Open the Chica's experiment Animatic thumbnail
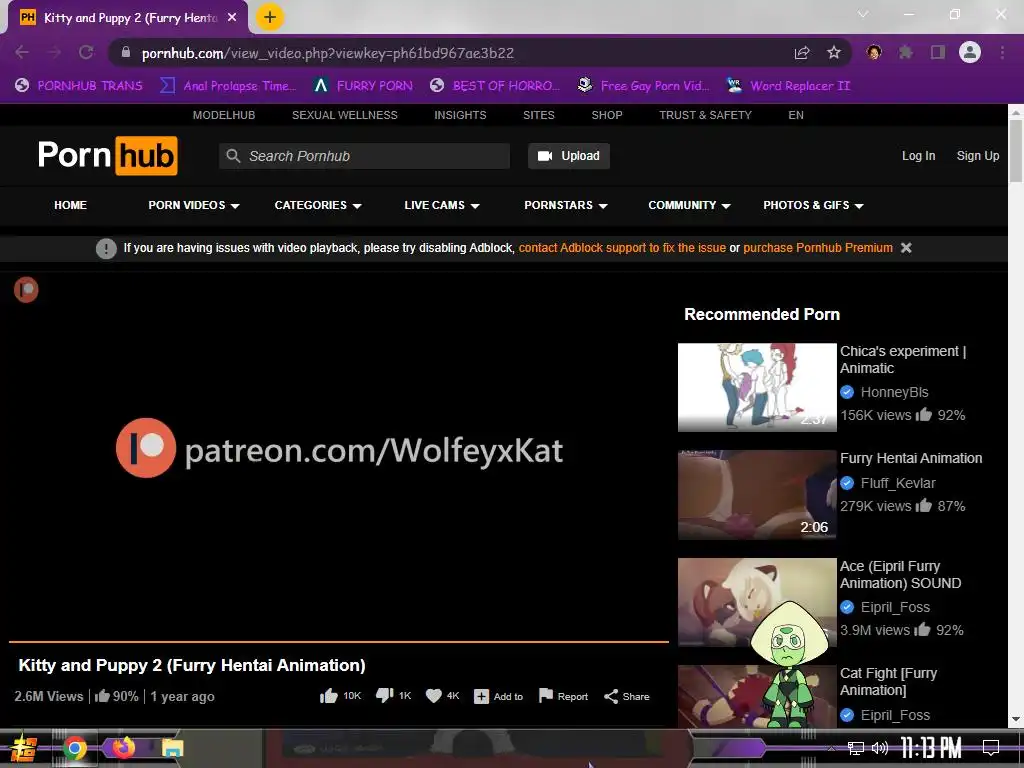This screenshot has height=768, width=1024. coord(757,387)
